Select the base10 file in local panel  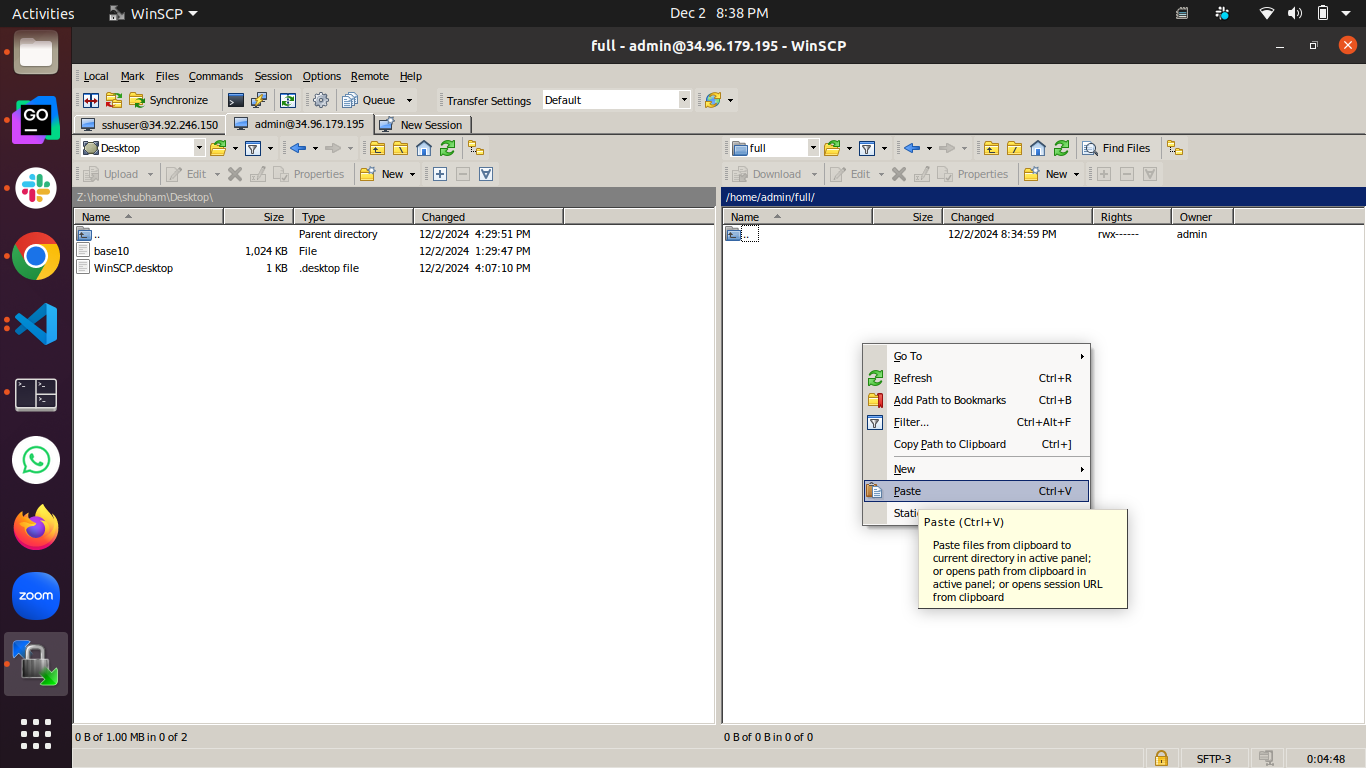111,251
